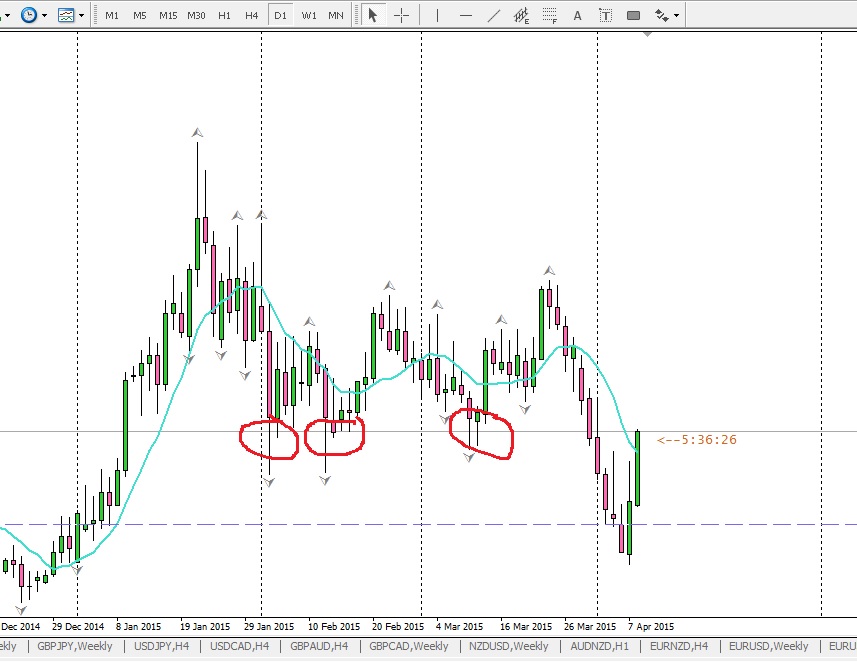The height and width of the screenshot is (666, 857).
Task: Open the GBPCAD,Weekly chart tab
Action: (x=409, y=646)
